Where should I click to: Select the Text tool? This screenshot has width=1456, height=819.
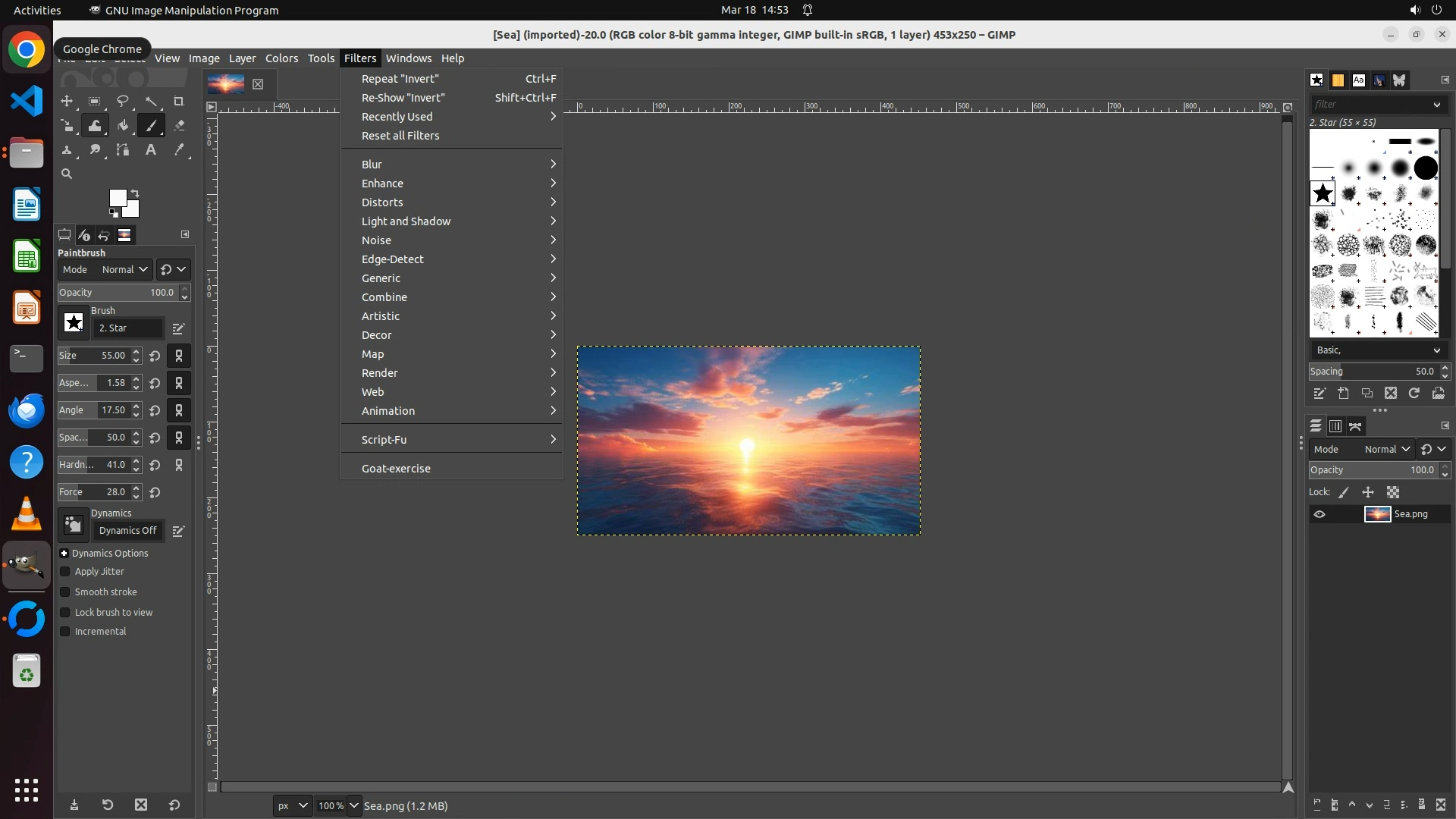[x=151, y=150]
